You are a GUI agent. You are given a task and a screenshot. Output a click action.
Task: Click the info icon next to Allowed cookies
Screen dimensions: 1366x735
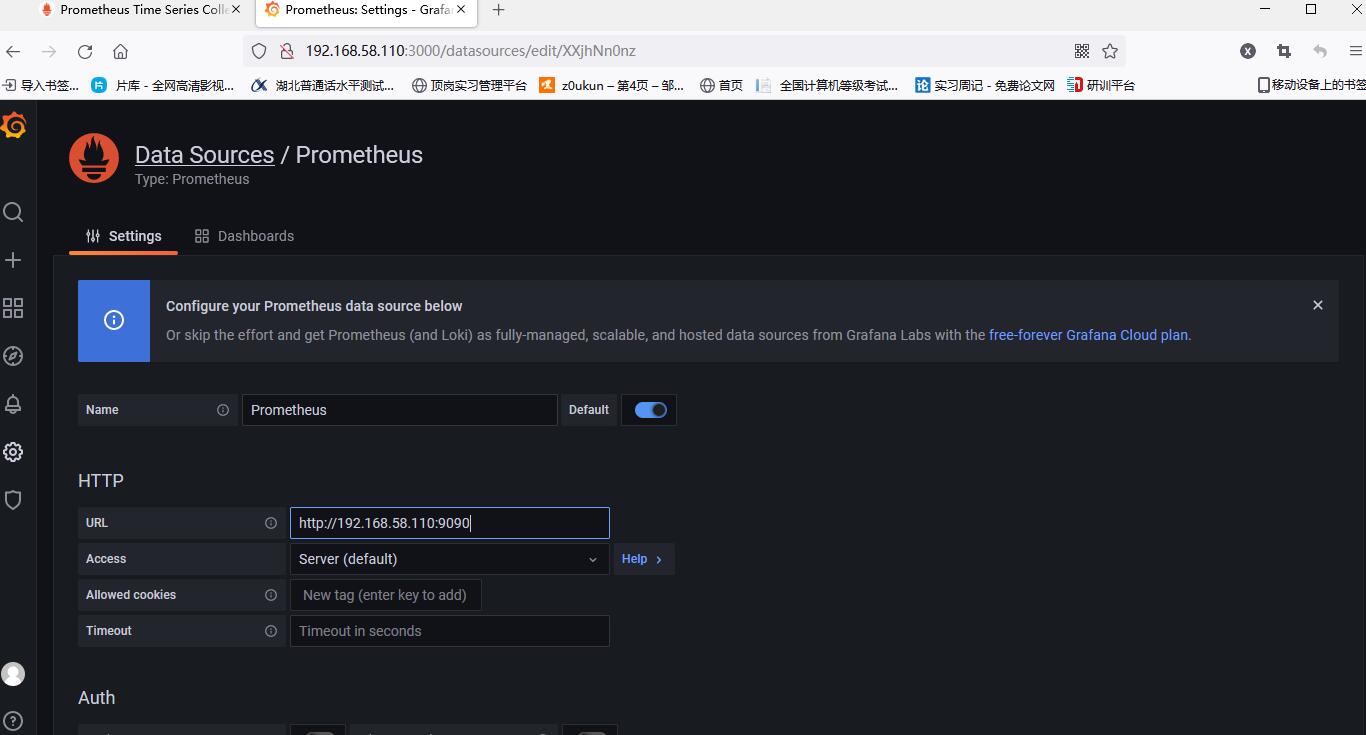[271, 595]
